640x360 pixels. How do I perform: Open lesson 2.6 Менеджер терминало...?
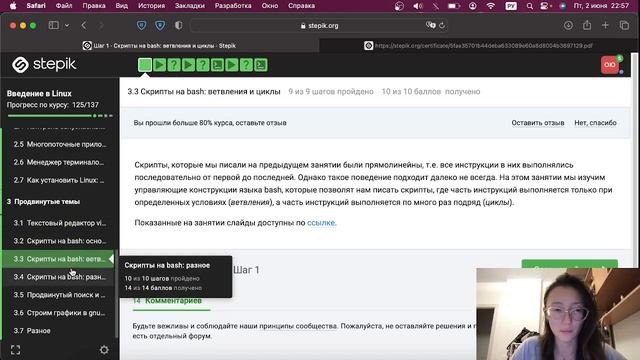[60, 162]
